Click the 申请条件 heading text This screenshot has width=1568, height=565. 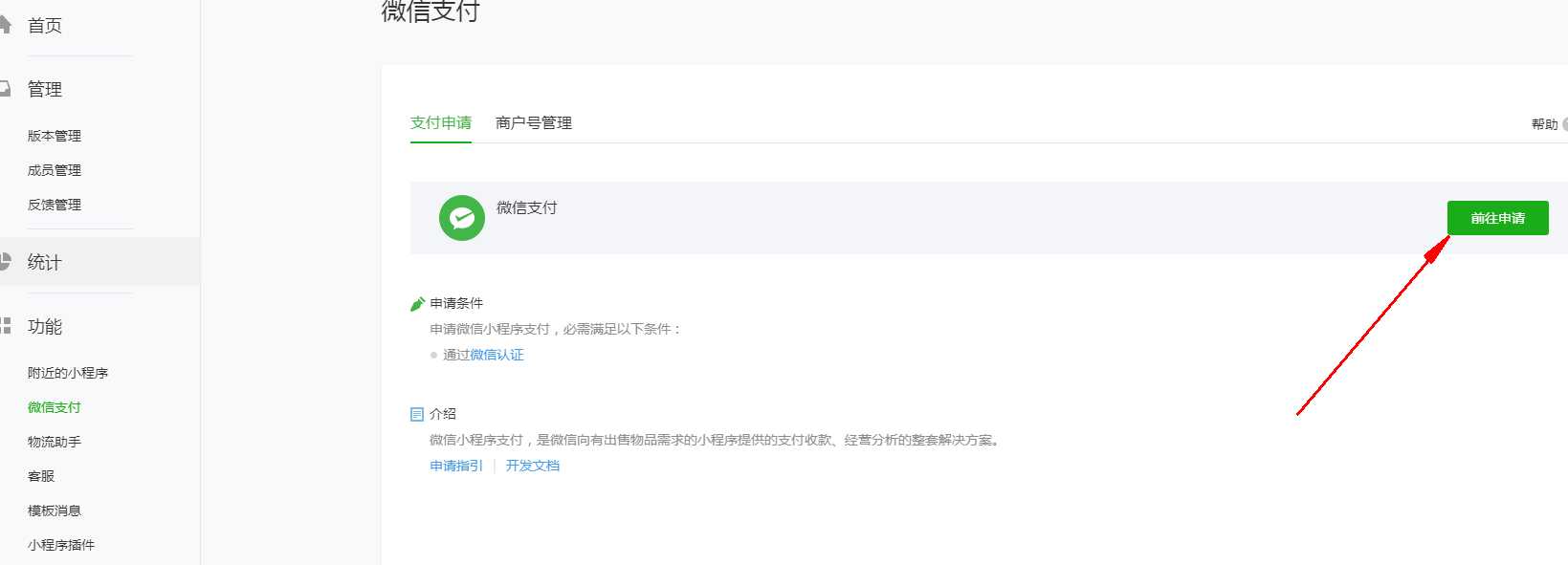pyautogui.click(x=456, y=303)
